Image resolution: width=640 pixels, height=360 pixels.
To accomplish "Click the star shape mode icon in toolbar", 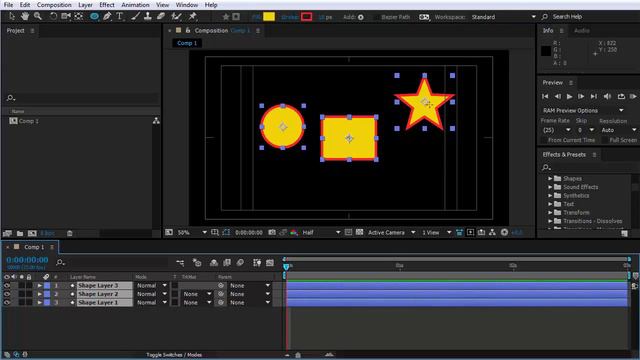I will click(226, 17).
